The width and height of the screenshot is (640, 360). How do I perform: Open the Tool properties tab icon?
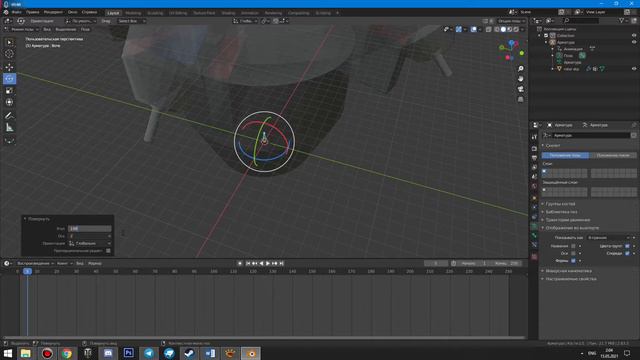pos(534,137)
